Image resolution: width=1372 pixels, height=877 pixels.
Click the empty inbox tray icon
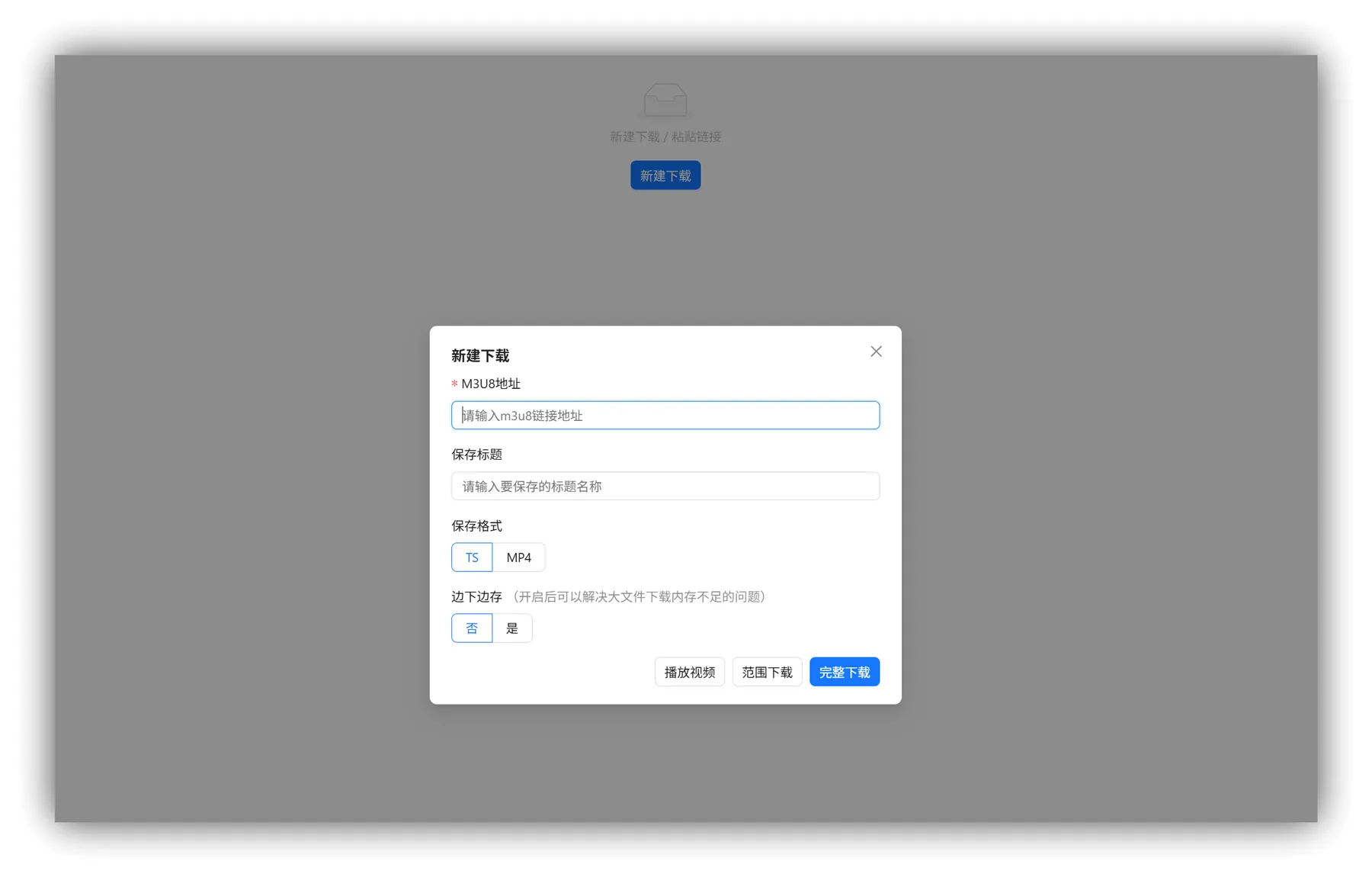[665, 100]
